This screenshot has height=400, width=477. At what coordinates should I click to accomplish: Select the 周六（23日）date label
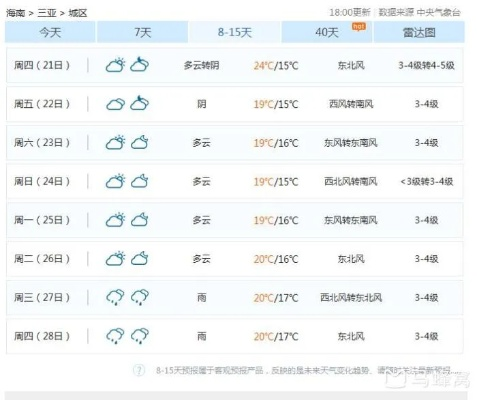(42, 142)
